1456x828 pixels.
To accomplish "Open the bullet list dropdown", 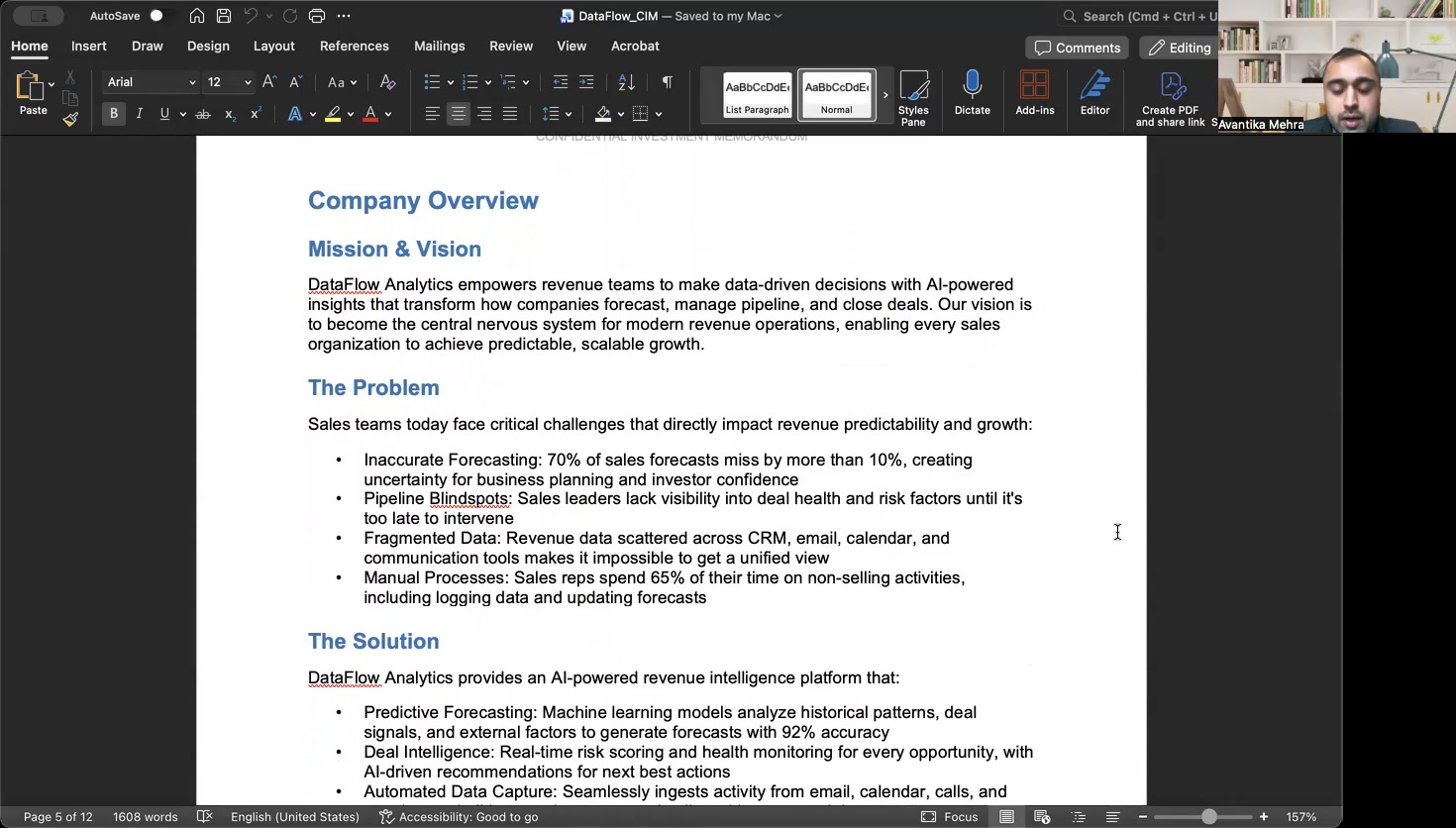I will point(451,82).
